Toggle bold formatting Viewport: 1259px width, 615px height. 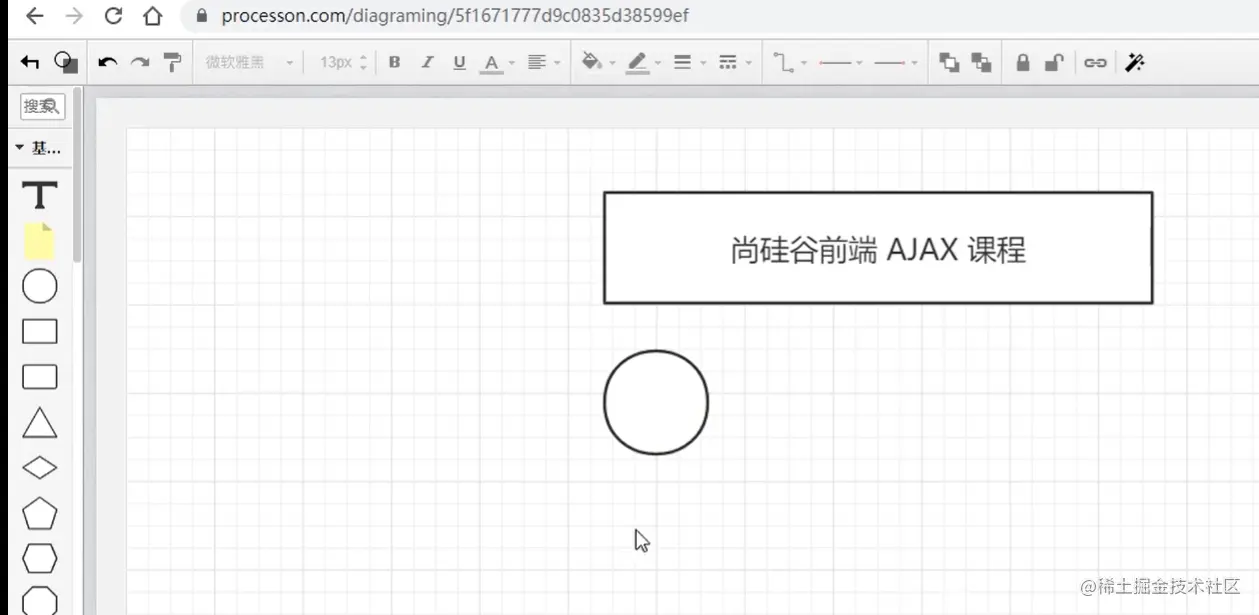click(394, 62)
